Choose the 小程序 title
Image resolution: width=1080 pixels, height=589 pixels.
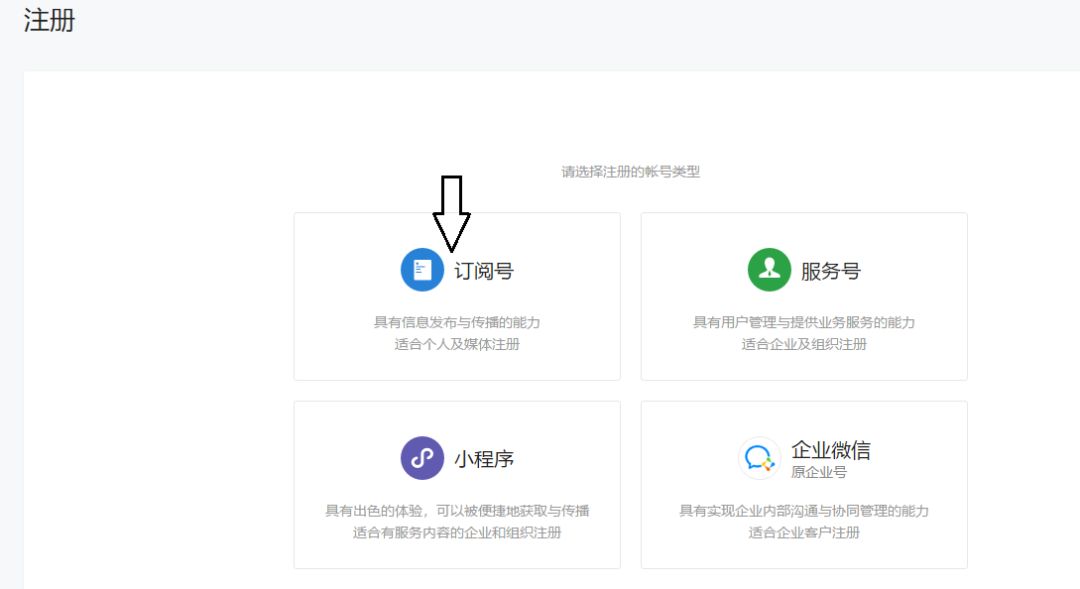(484, 459)
